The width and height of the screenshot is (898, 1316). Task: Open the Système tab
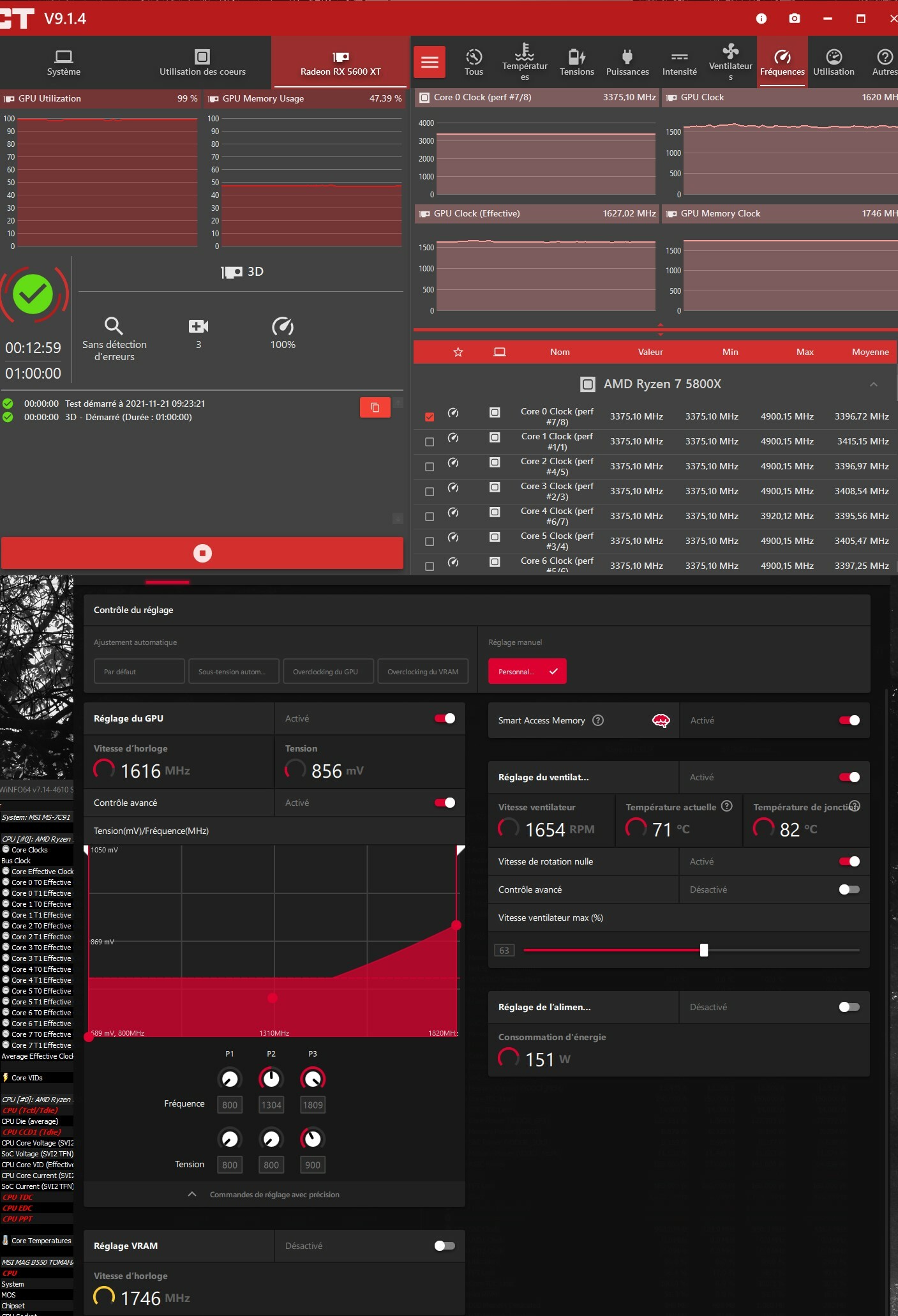tap(64, 63)
